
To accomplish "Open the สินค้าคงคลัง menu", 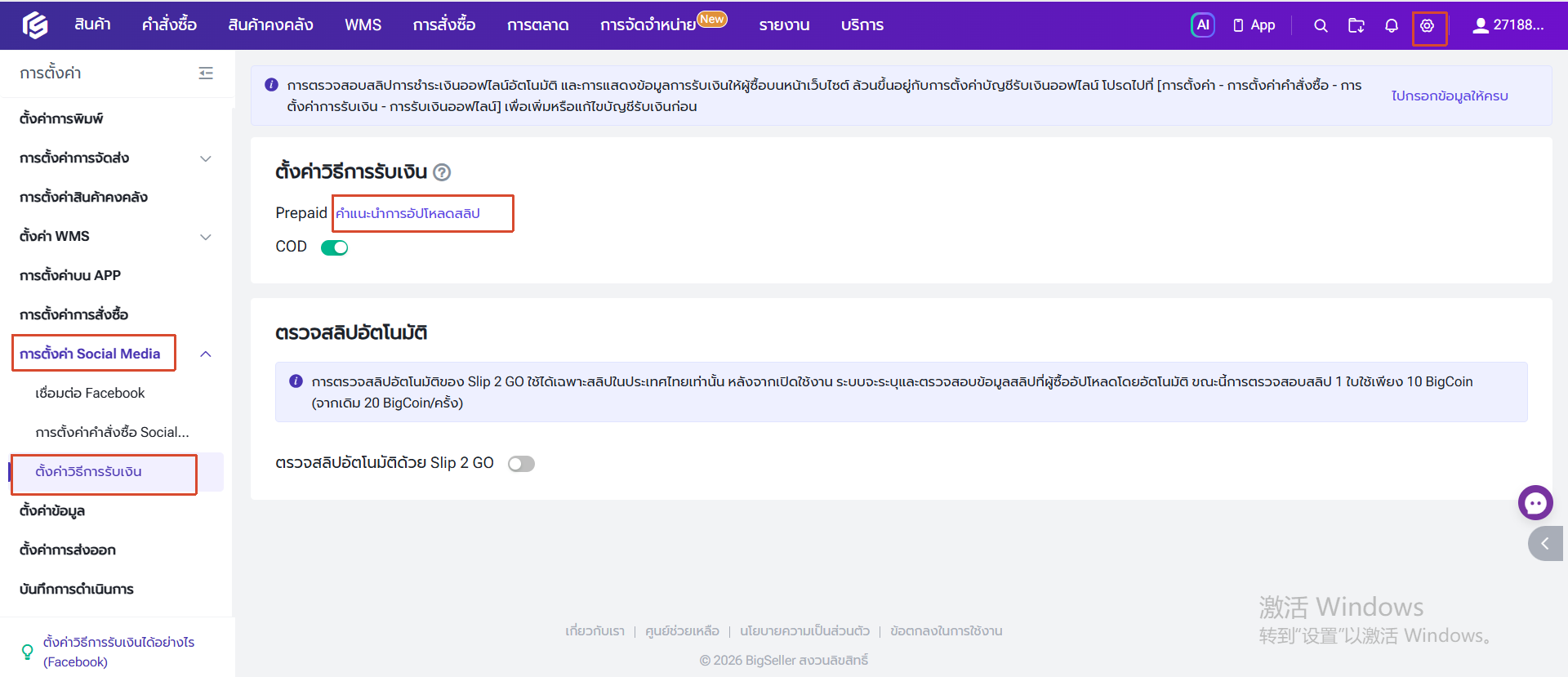I will (x=270, y=25).
